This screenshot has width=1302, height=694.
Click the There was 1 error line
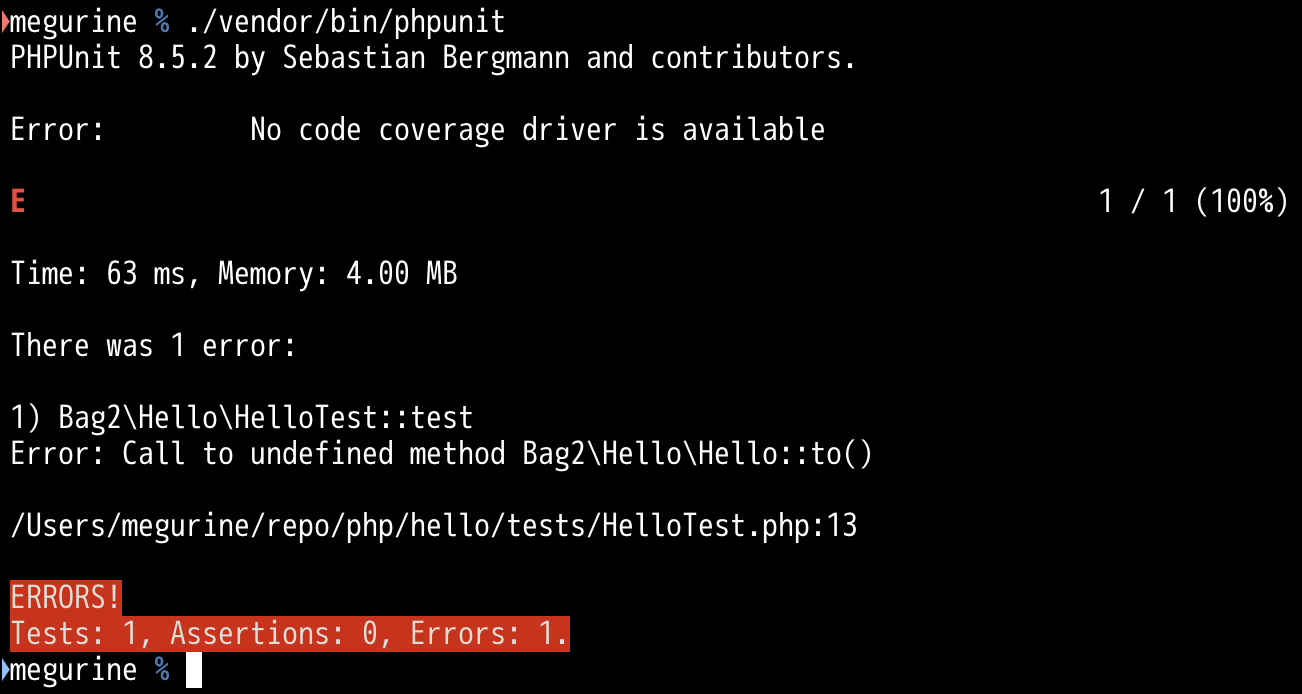coord(154,345)
